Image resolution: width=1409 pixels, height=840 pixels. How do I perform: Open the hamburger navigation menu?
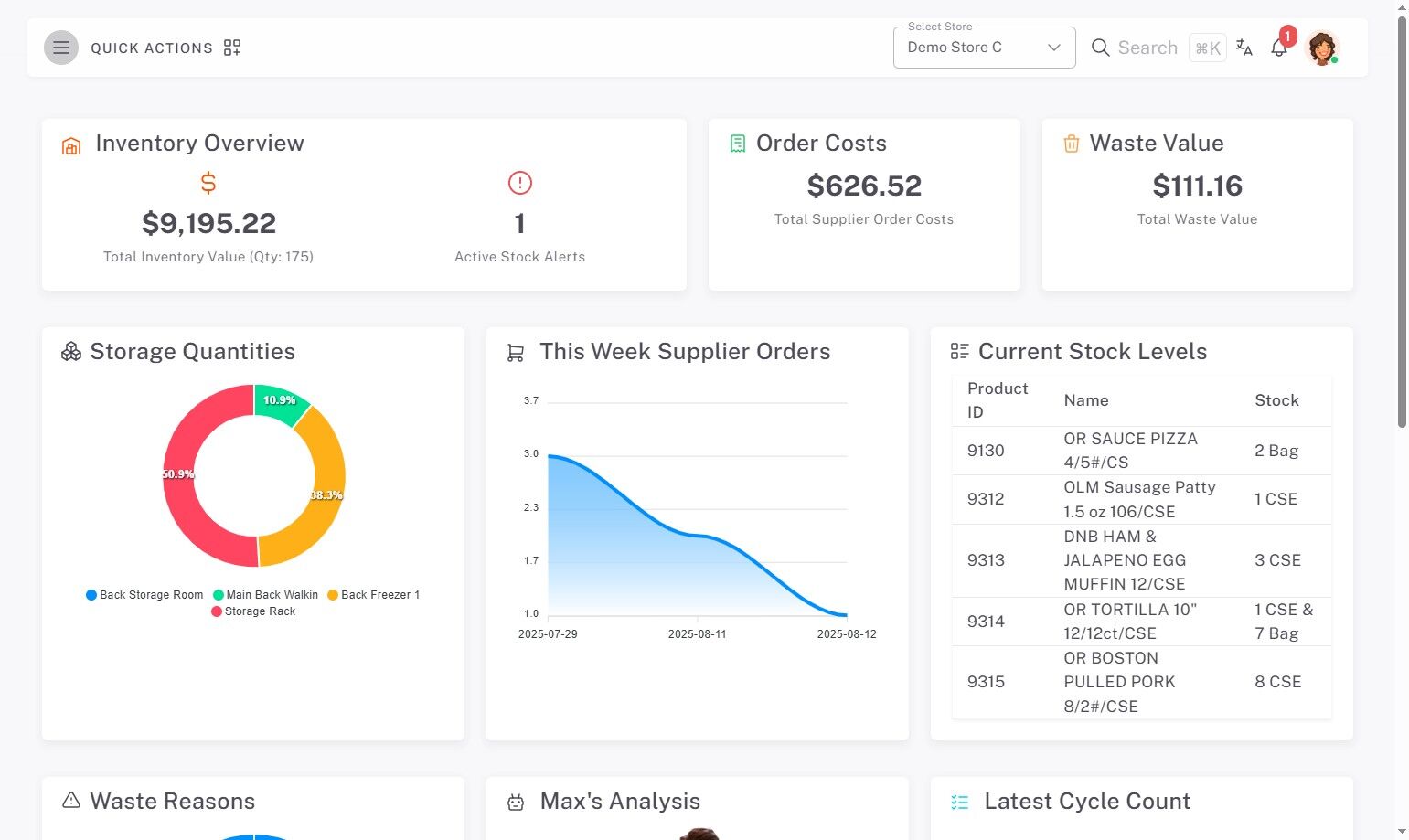(x=61, y=48)
